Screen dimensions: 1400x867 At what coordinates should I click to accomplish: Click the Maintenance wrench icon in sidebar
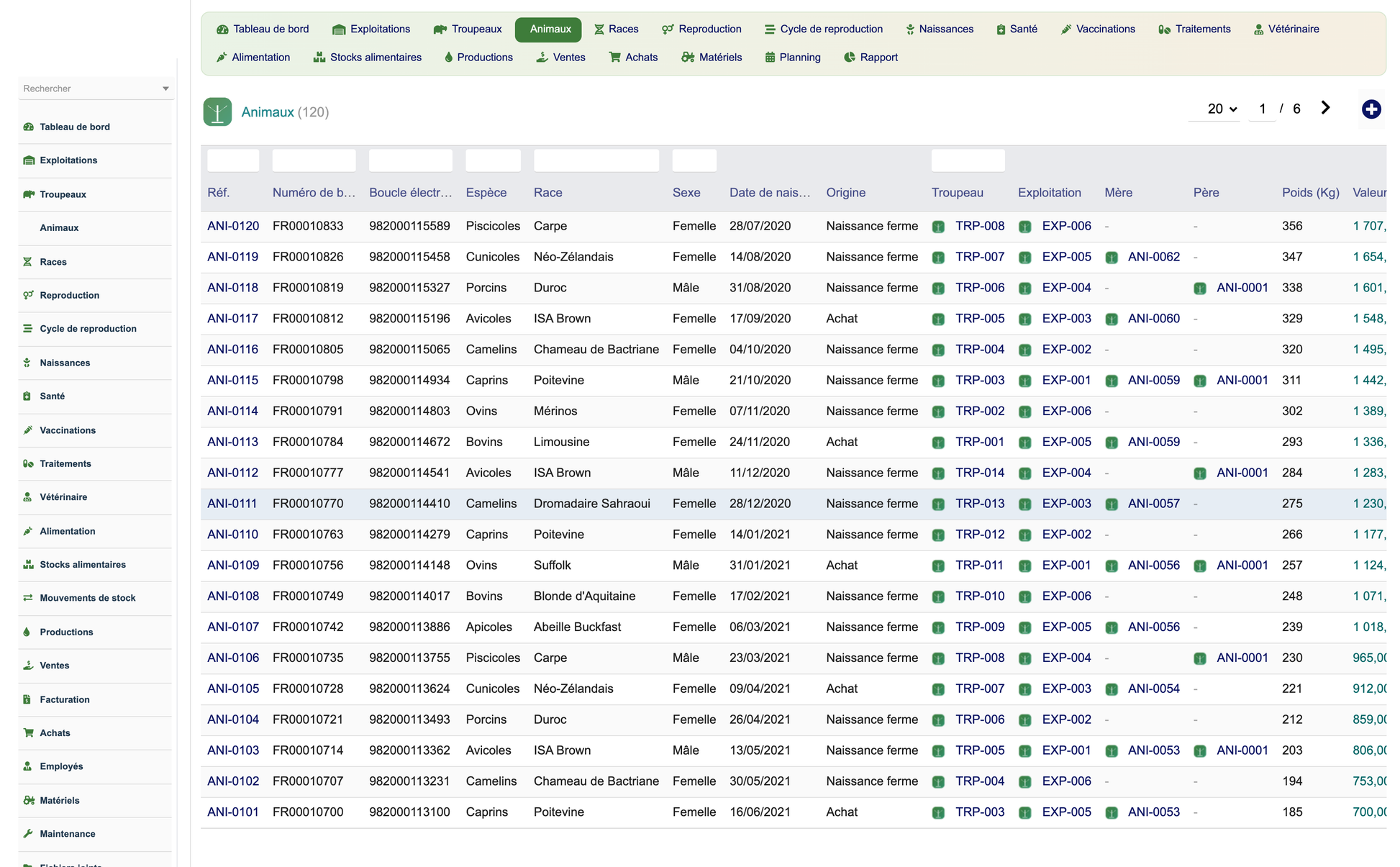[29, 833]
